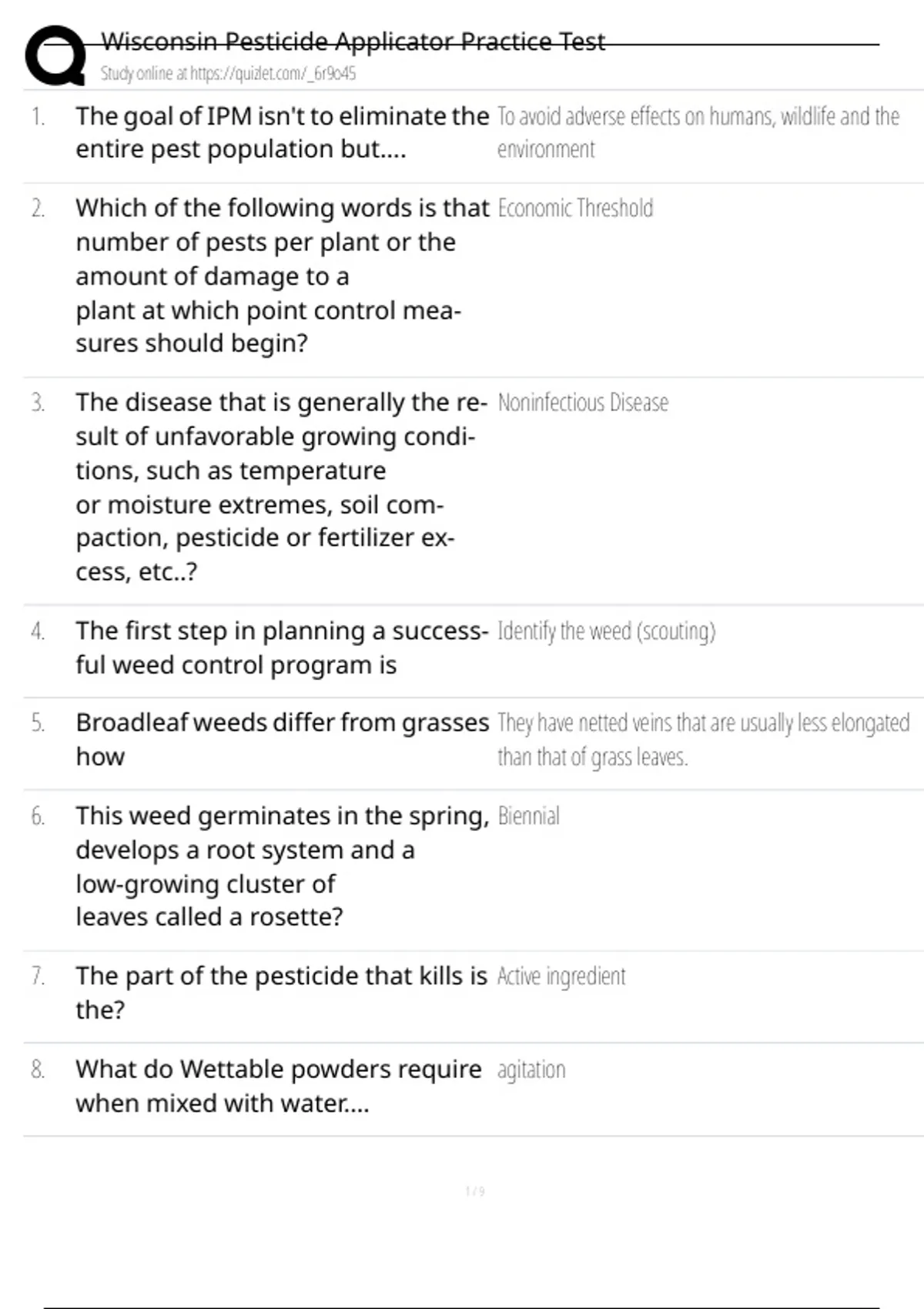Open the quizlet.com study online link
Image resolution: width=924 pixels, height=1309 pixels.
(x=228, y=74)
